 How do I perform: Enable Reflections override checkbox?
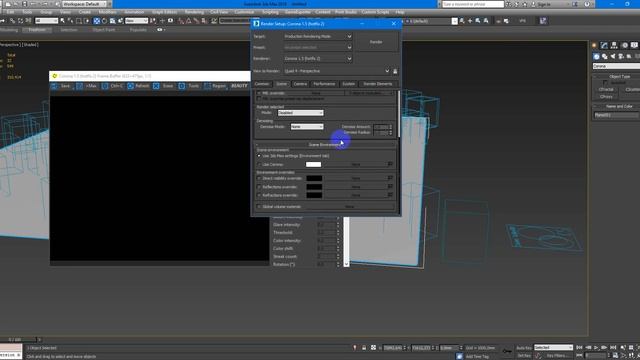coord(259,187)
